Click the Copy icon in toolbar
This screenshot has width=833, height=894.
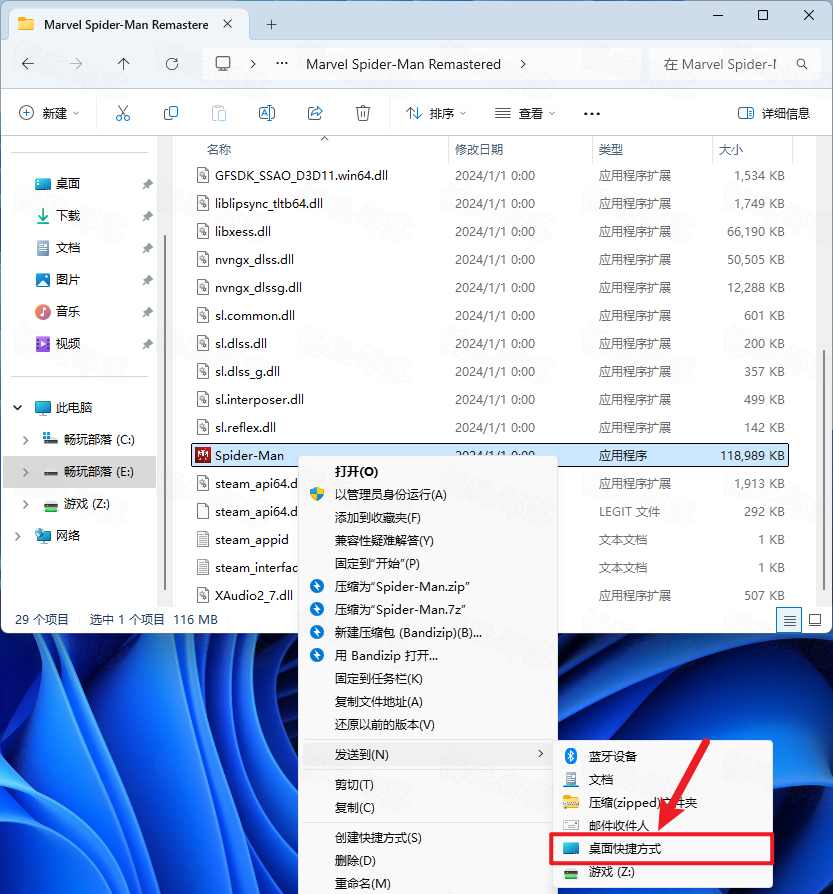coord(170,113)
